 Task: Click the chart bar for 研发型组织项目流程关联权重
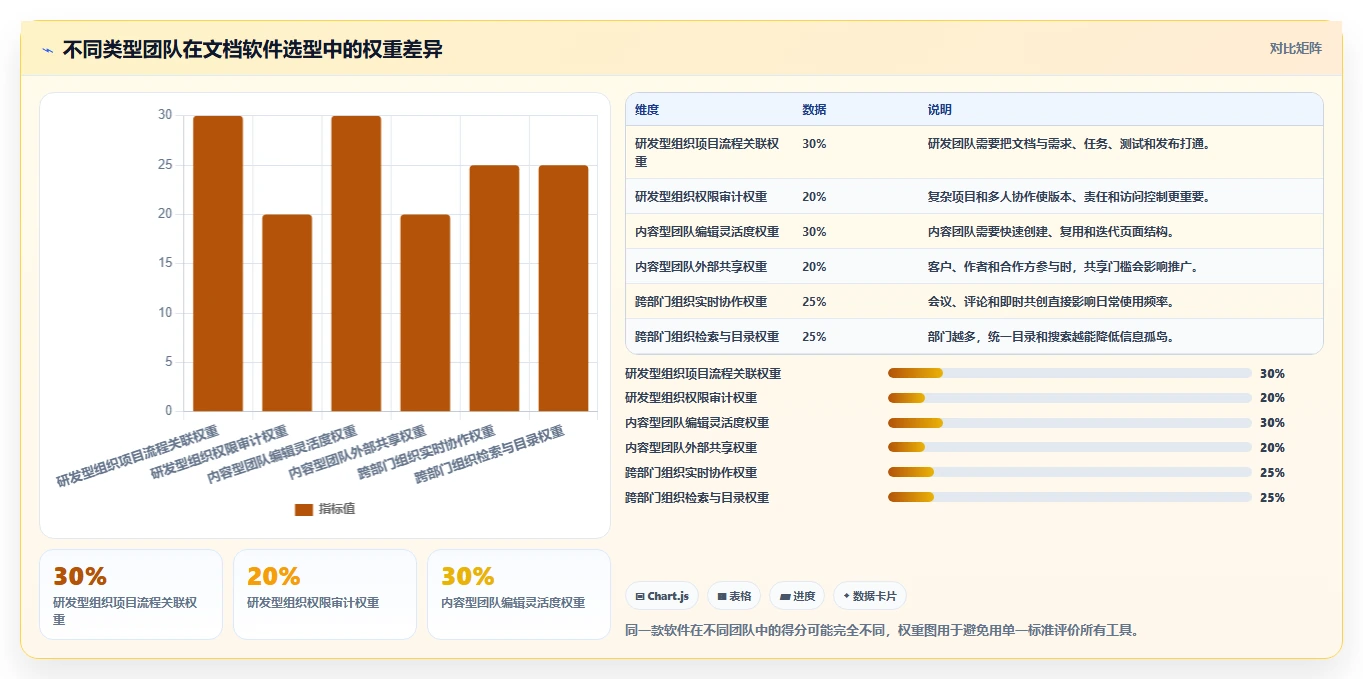point(218,263)
